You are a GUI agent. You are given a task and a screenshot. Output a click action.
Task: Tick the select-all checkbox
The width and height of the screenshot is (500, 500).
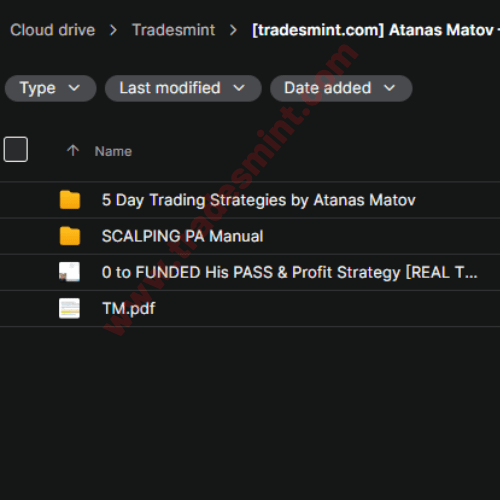pos(16,149)
